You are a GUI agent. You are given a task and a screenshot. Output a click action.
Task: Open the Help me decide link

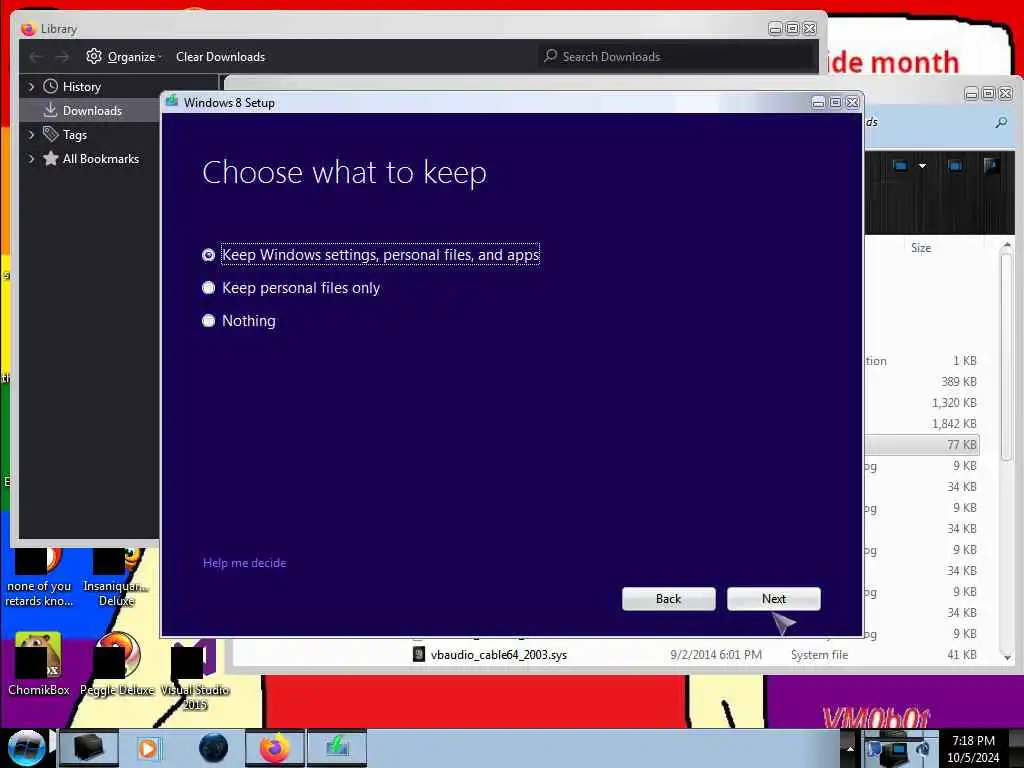coord(244,563)
